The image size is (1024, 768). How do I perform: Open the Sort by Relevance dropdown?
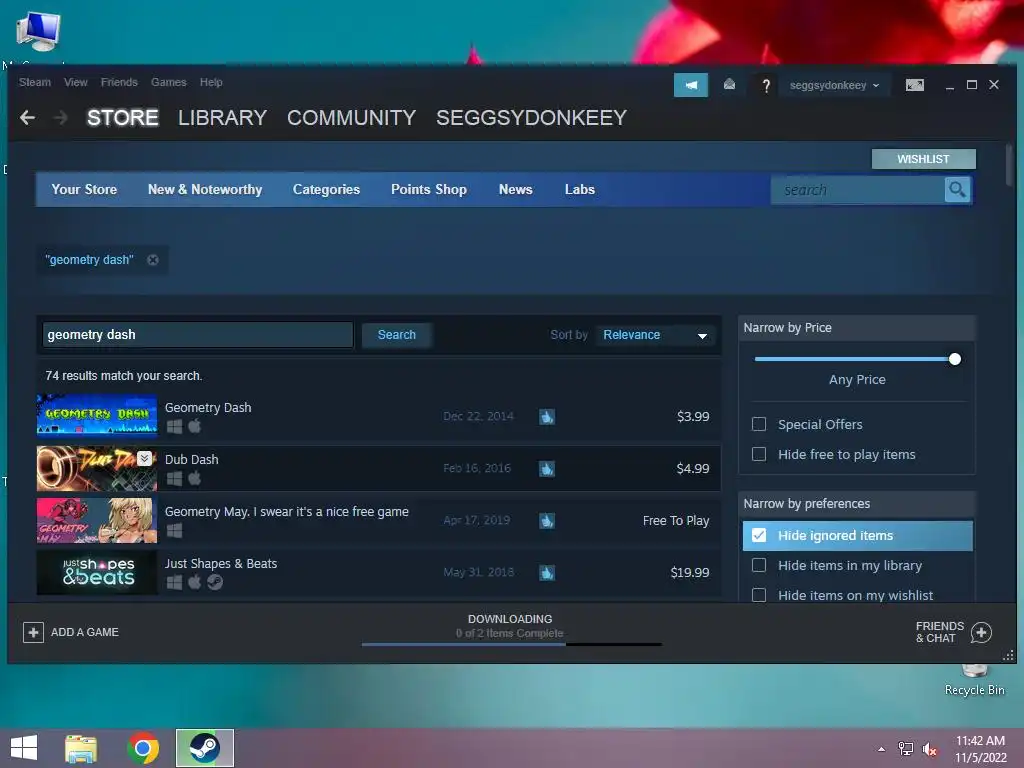[x=656, y=335]
